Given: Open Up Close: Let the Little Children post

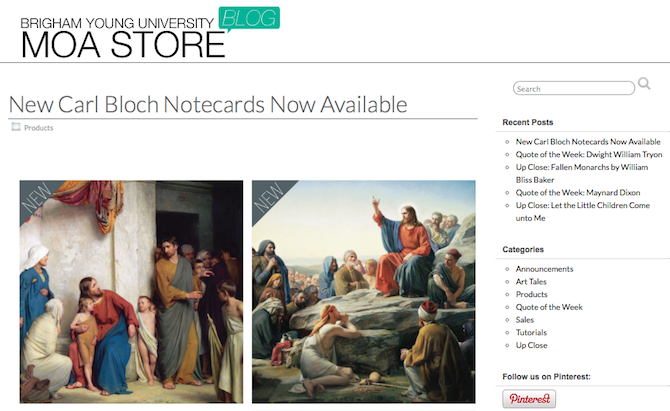Looking at the screenshot, I should click(x=582, y=211).
